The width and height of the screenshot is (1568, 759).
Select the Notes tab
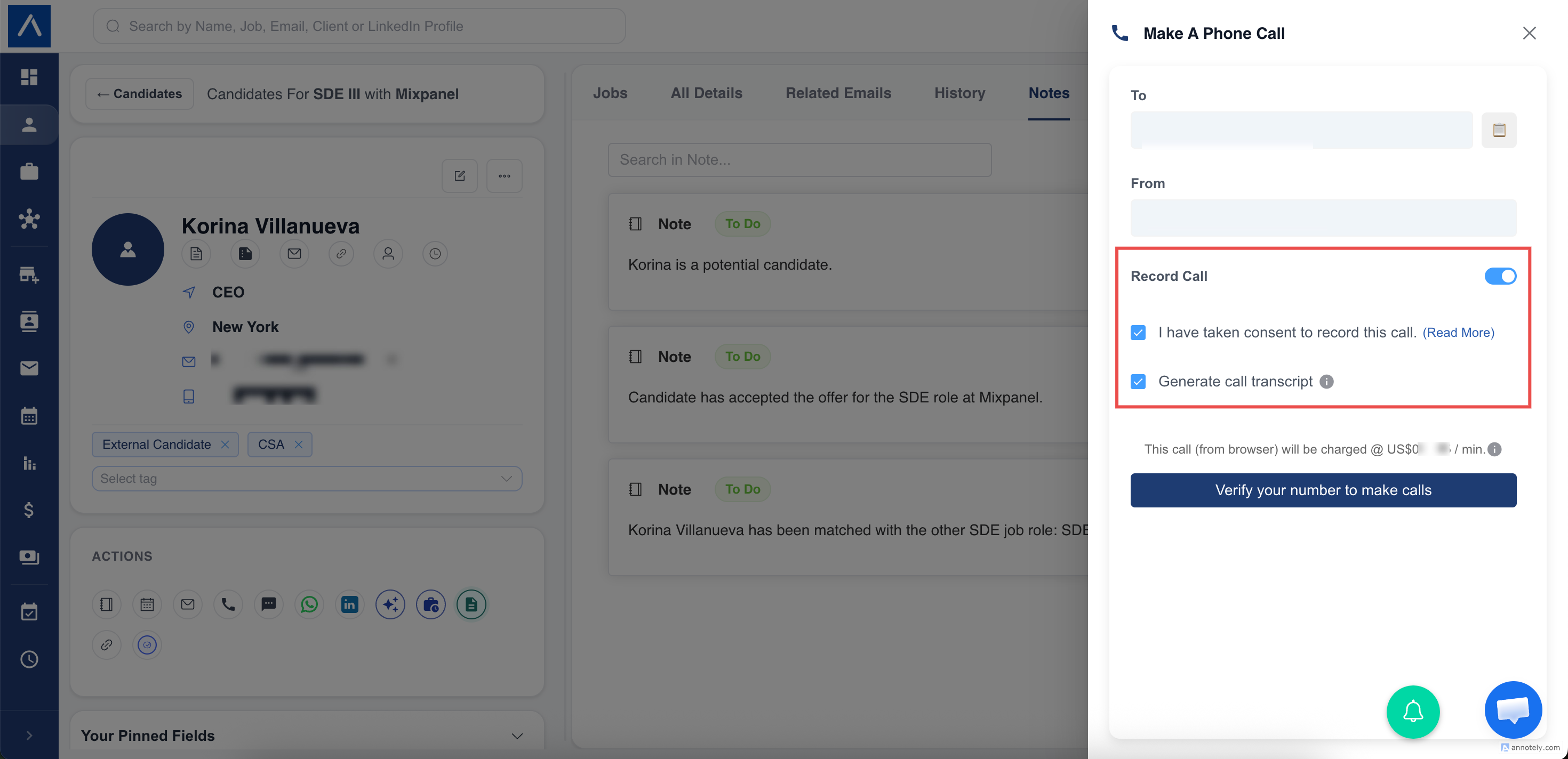[1049, 93]
